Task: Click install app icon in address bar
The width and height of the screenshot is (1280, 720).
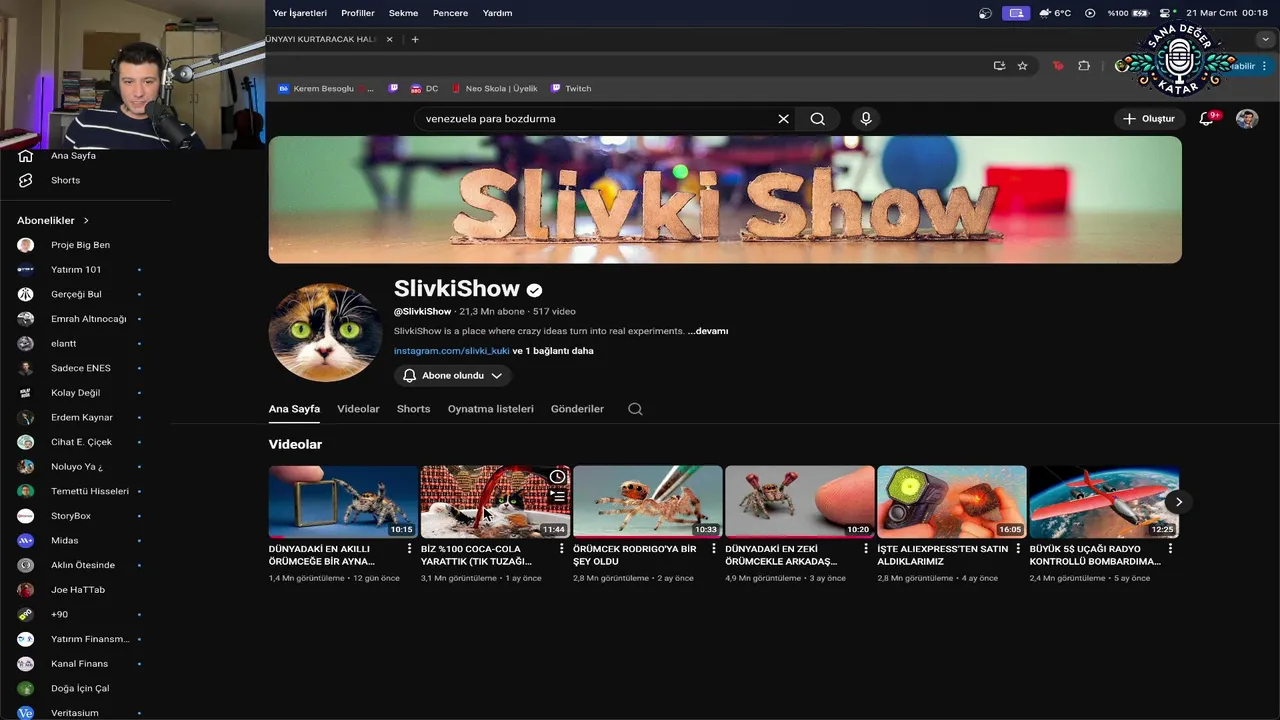Action: point(999,66)
